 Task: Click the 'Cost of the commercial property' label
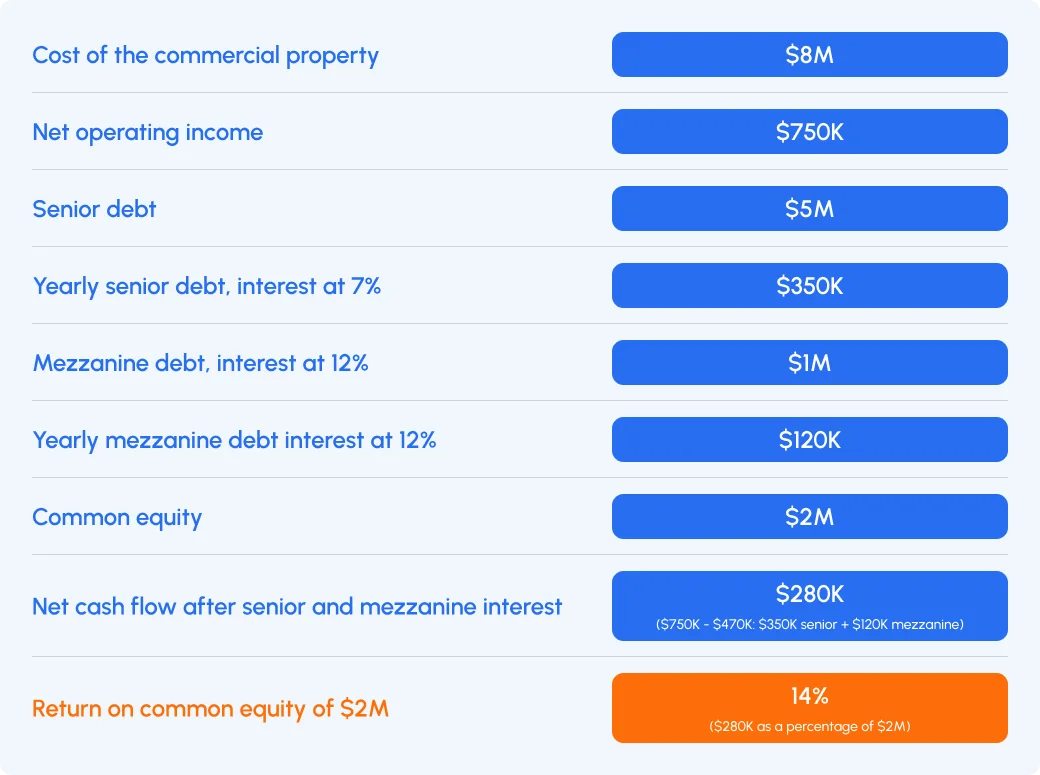pyautogui.click(x=206, y=55)
